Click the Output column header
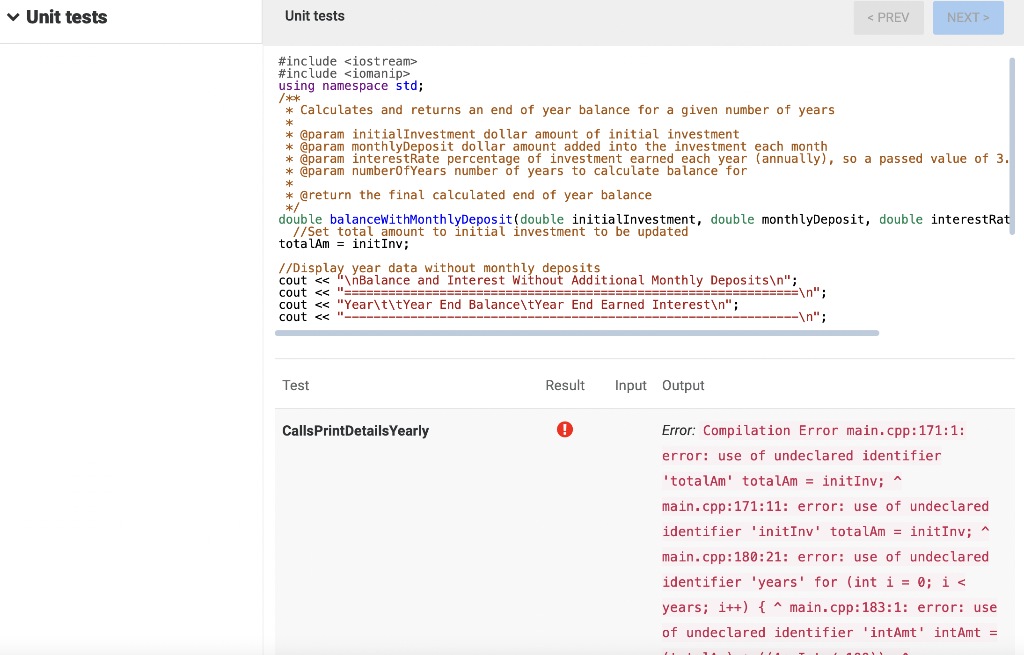 [683, 385]
